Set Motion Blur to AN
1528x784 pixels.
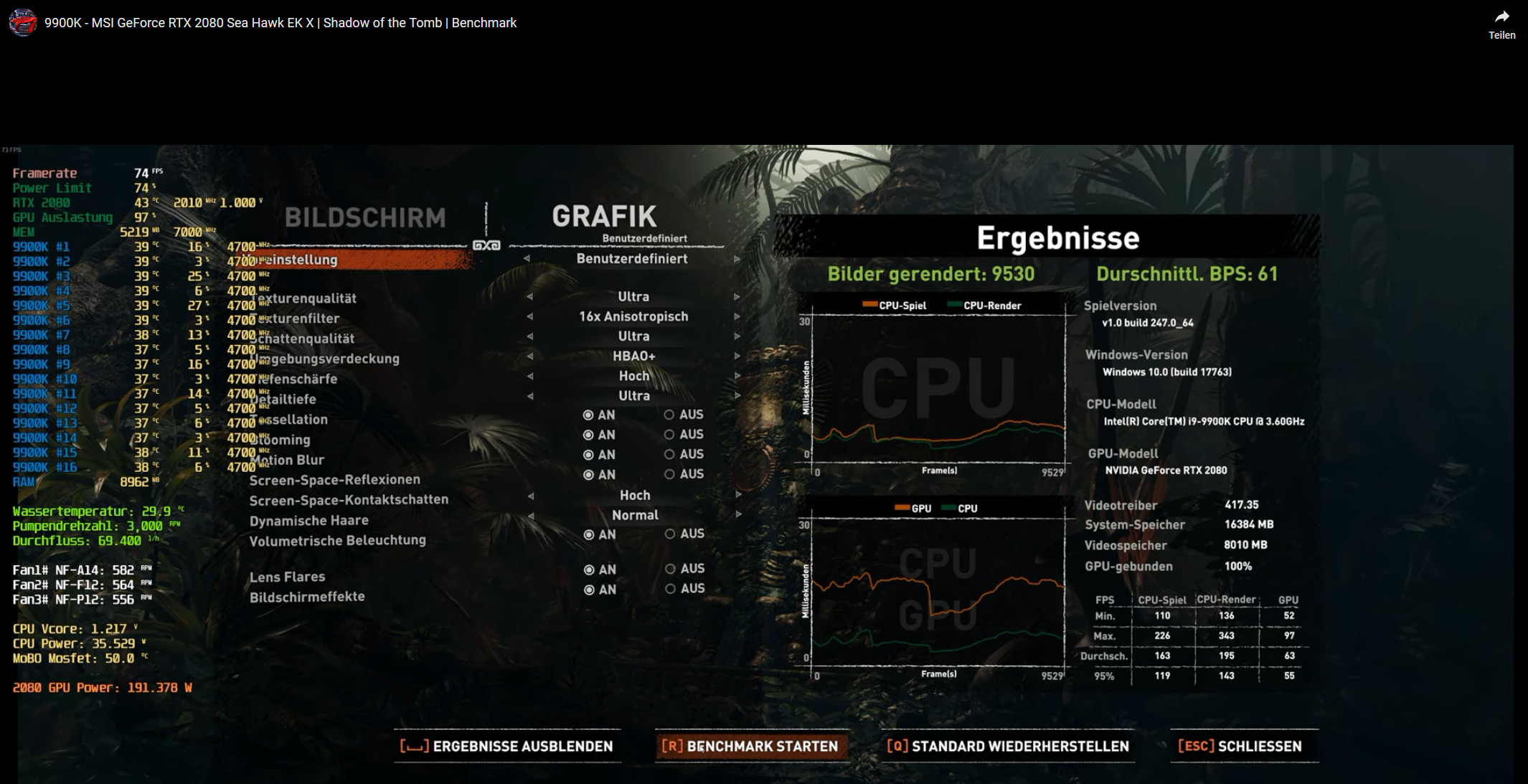point(599,455)
